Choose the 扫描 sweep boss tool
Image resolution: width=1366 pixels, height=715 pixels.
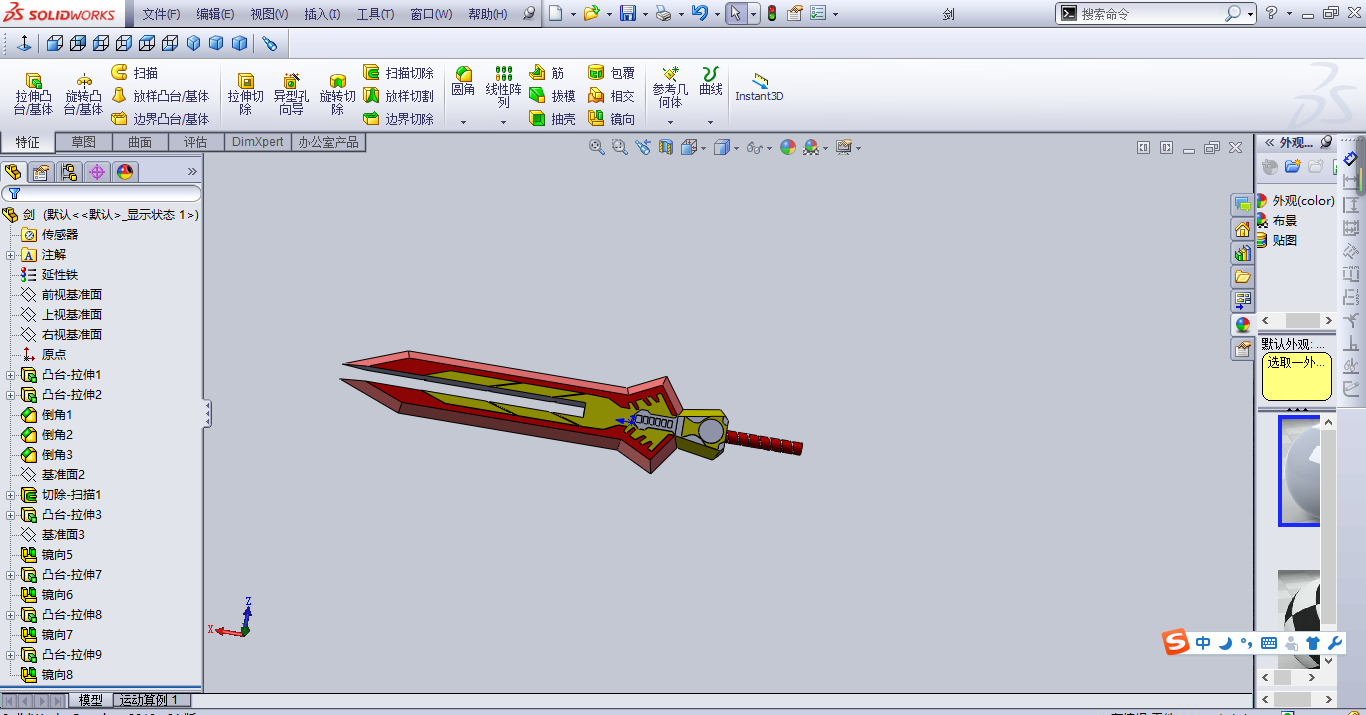tap(134, 73)
